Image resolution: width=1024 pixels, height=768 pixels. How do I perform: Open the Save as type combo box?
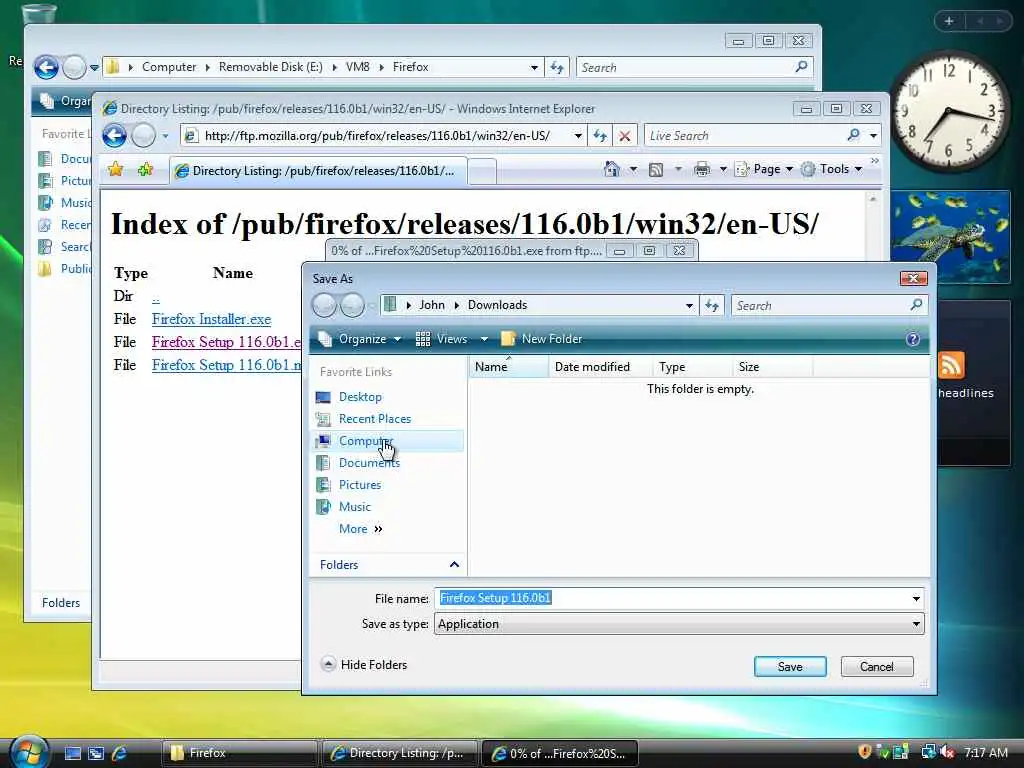tap(679, 624)
